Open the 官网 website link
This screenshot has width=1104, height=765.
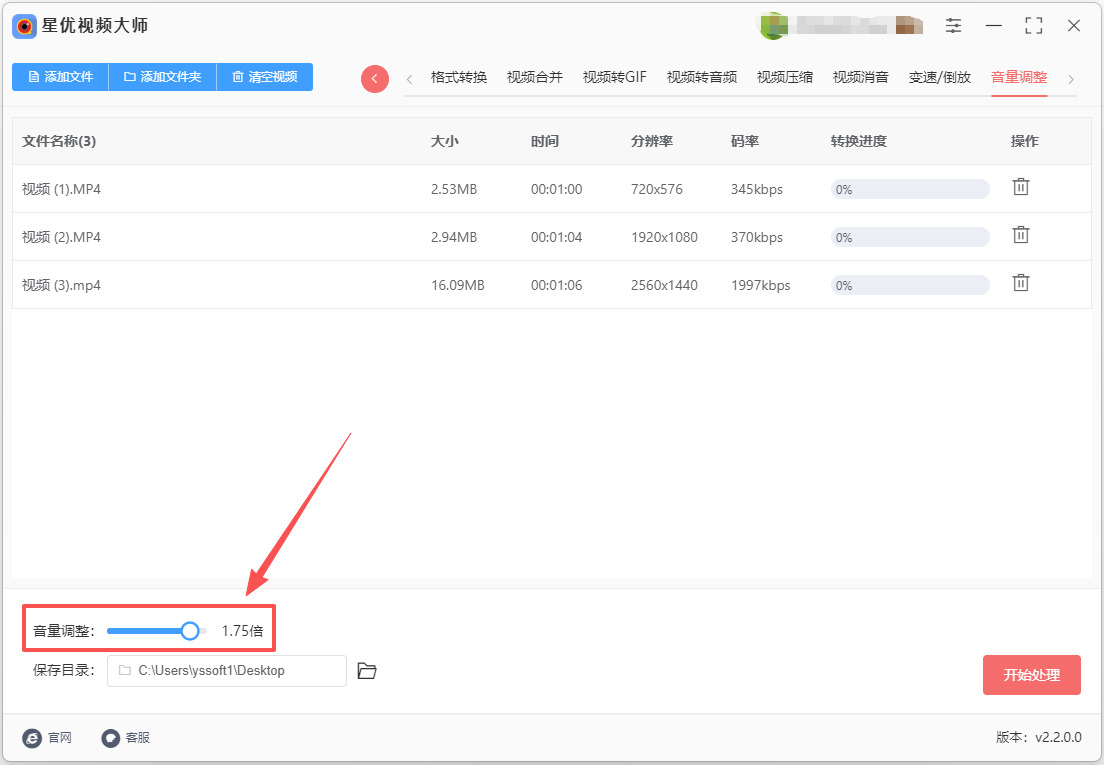tap(47, 738)
